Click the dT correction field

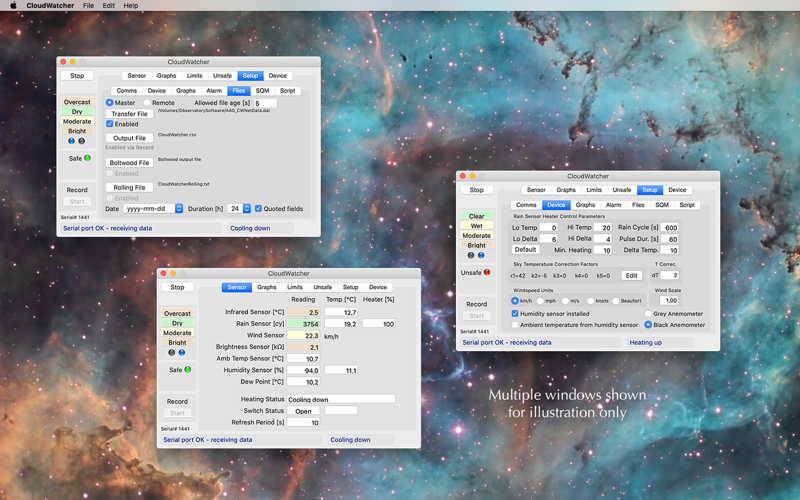pos(670,276)
